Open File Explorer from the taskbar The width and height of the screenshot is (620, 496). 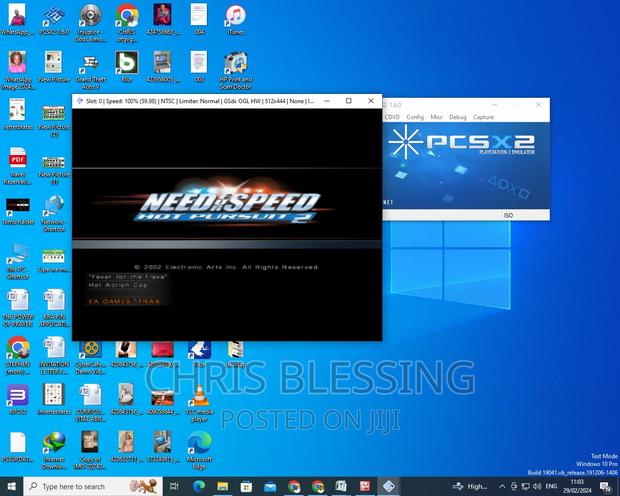click(x=223, y=487)
